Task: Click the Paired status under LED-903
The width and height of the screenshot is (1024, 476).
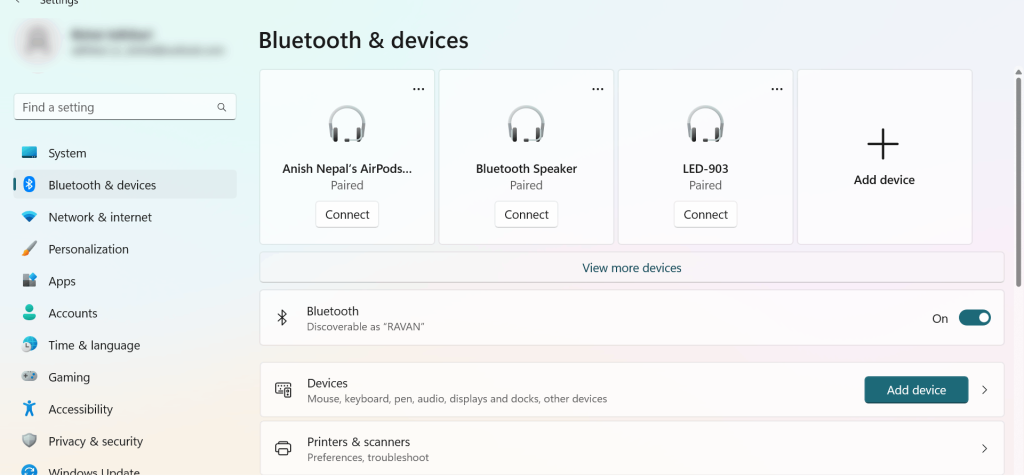Action: (705, 185)
